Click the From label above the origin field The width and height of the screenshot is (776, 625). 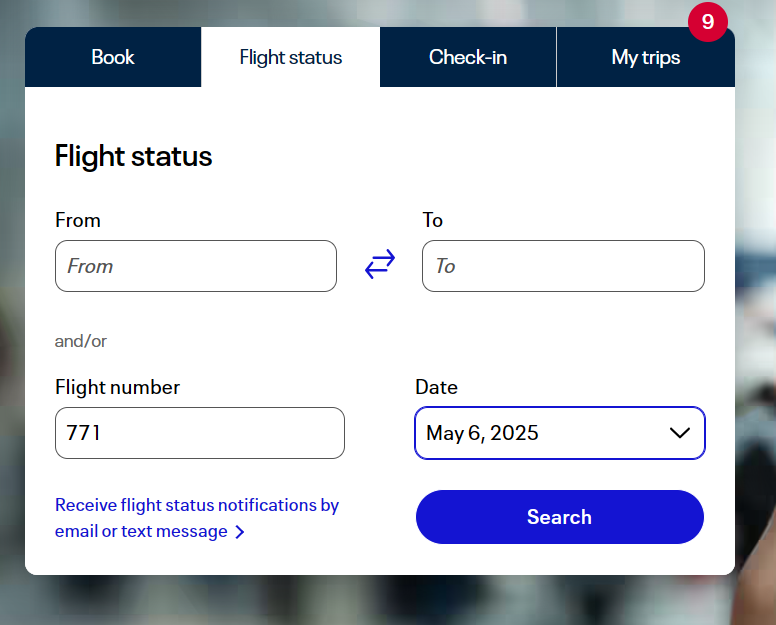78,220
